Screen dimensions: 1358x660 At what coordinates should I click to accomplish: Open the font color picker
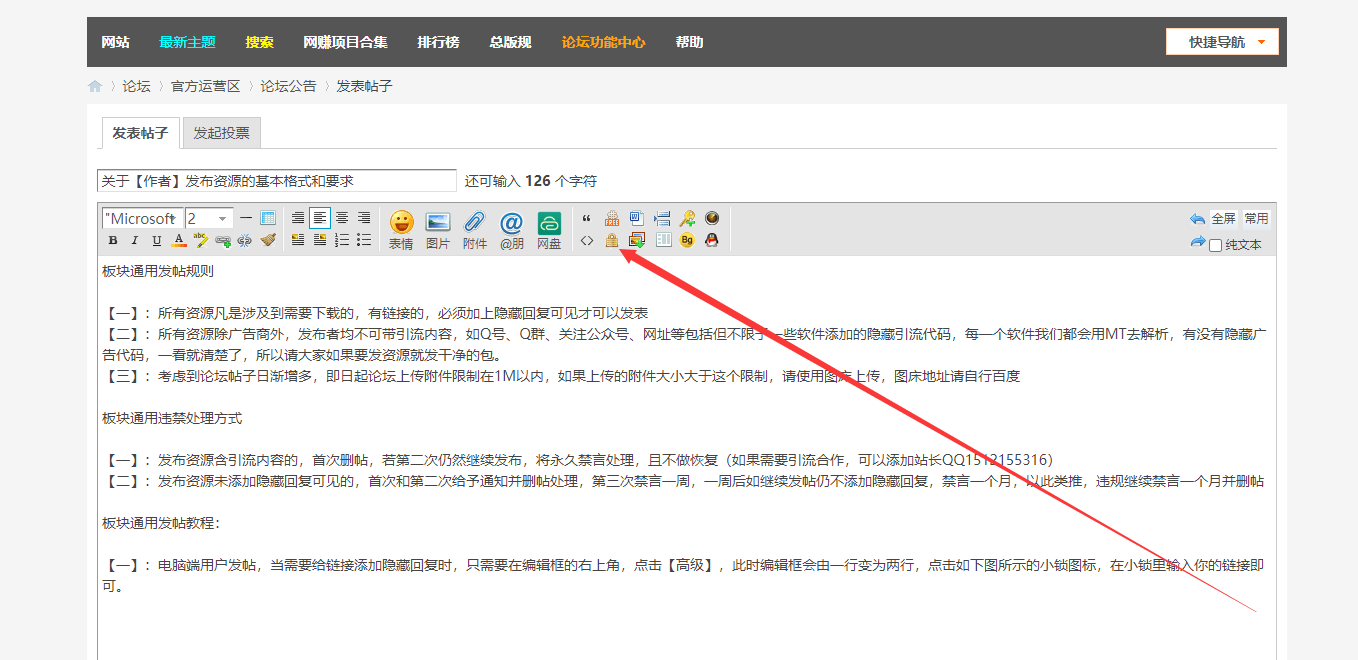click(x=179, y=240)
